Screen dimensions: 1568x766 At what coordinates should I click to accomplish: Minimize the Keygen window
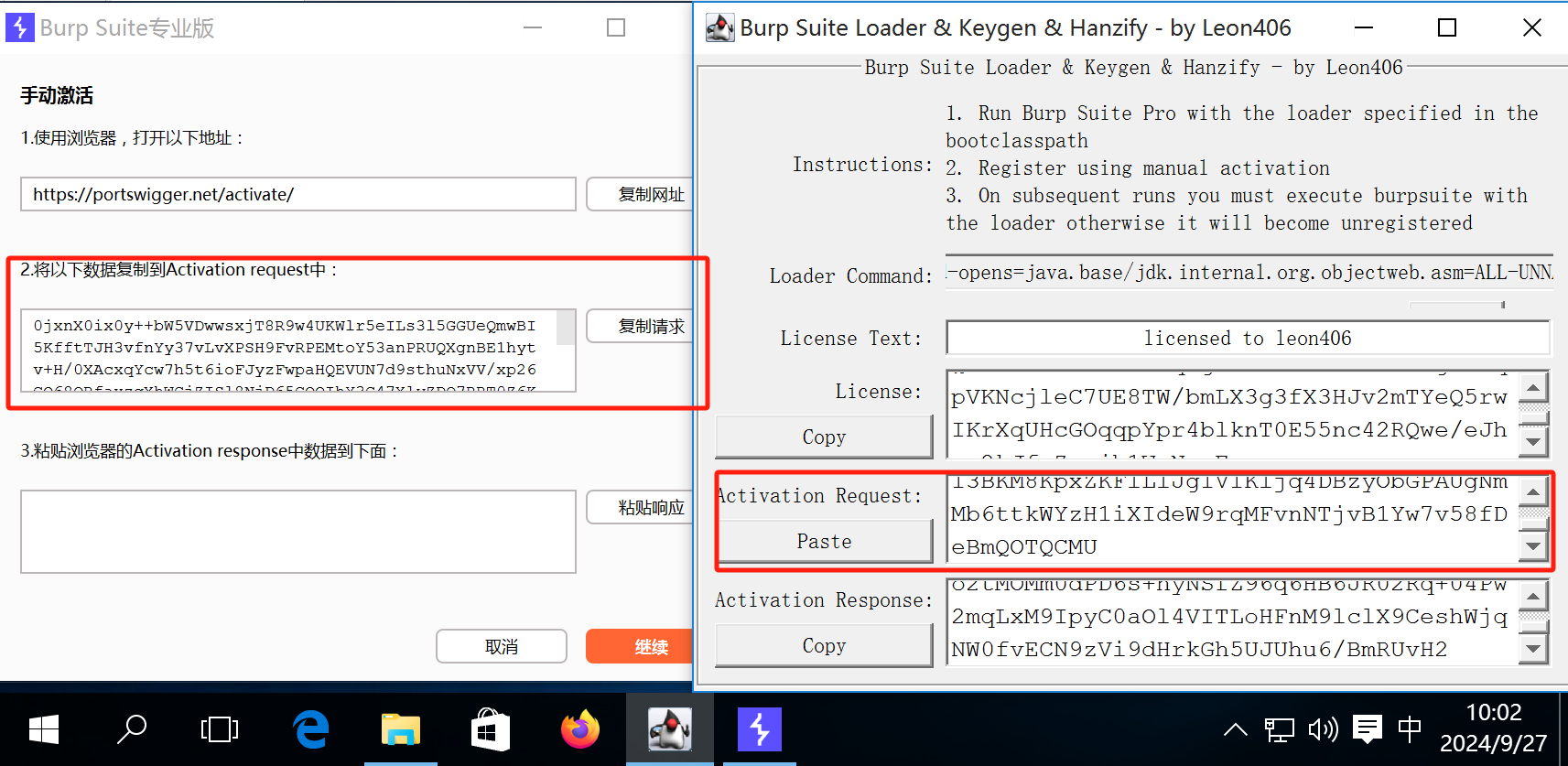[x=1364, y=27]
